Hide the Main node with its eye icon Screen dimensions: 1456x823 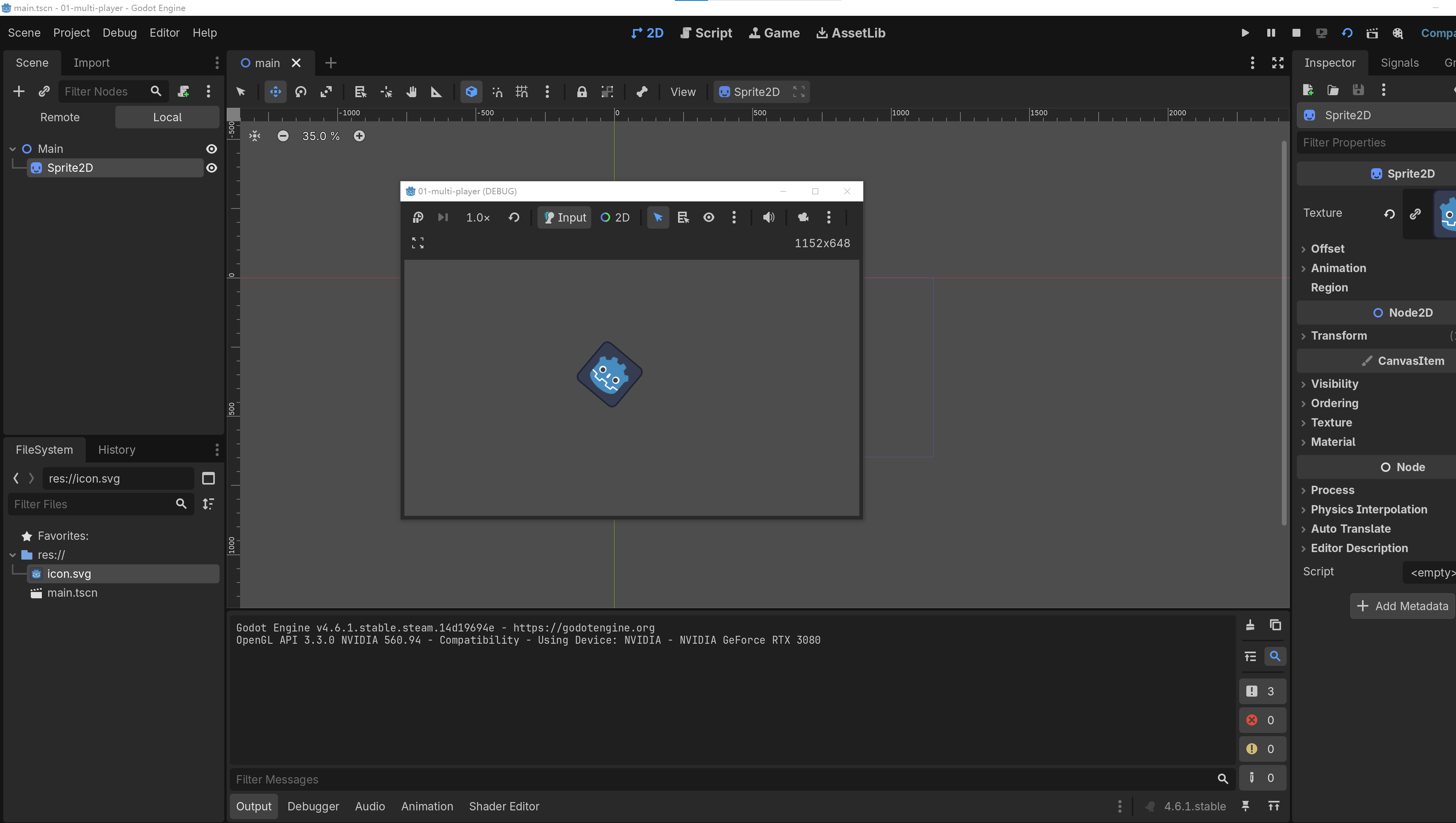211,148
